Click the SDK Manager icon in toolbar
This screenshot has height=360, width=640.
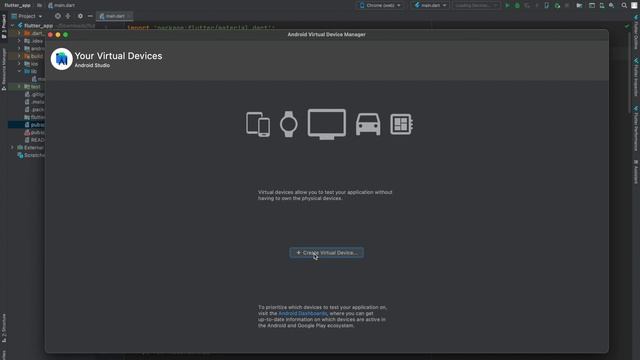(x=611, y=5)
